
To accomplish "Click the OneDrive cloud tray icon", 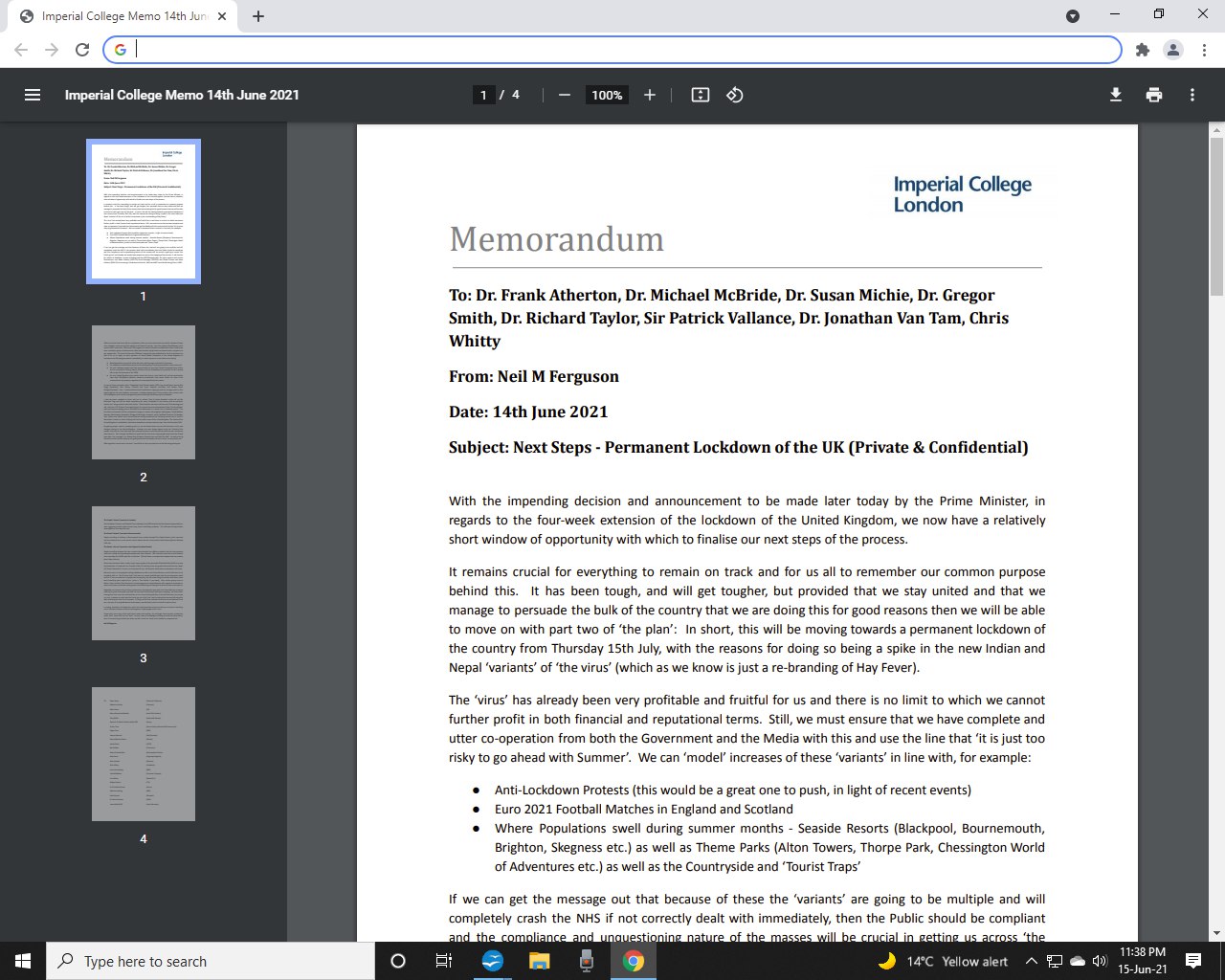I will coord(1078,961).
